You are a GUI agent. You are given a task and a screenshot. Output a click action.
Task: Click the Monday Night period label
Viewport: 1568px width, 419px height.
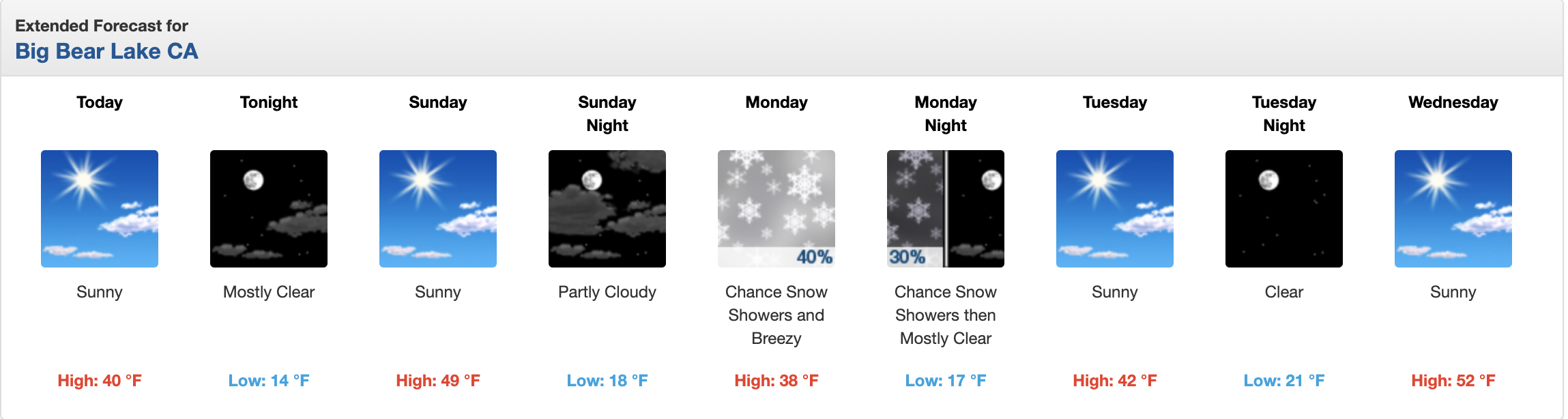click(946, 114)
